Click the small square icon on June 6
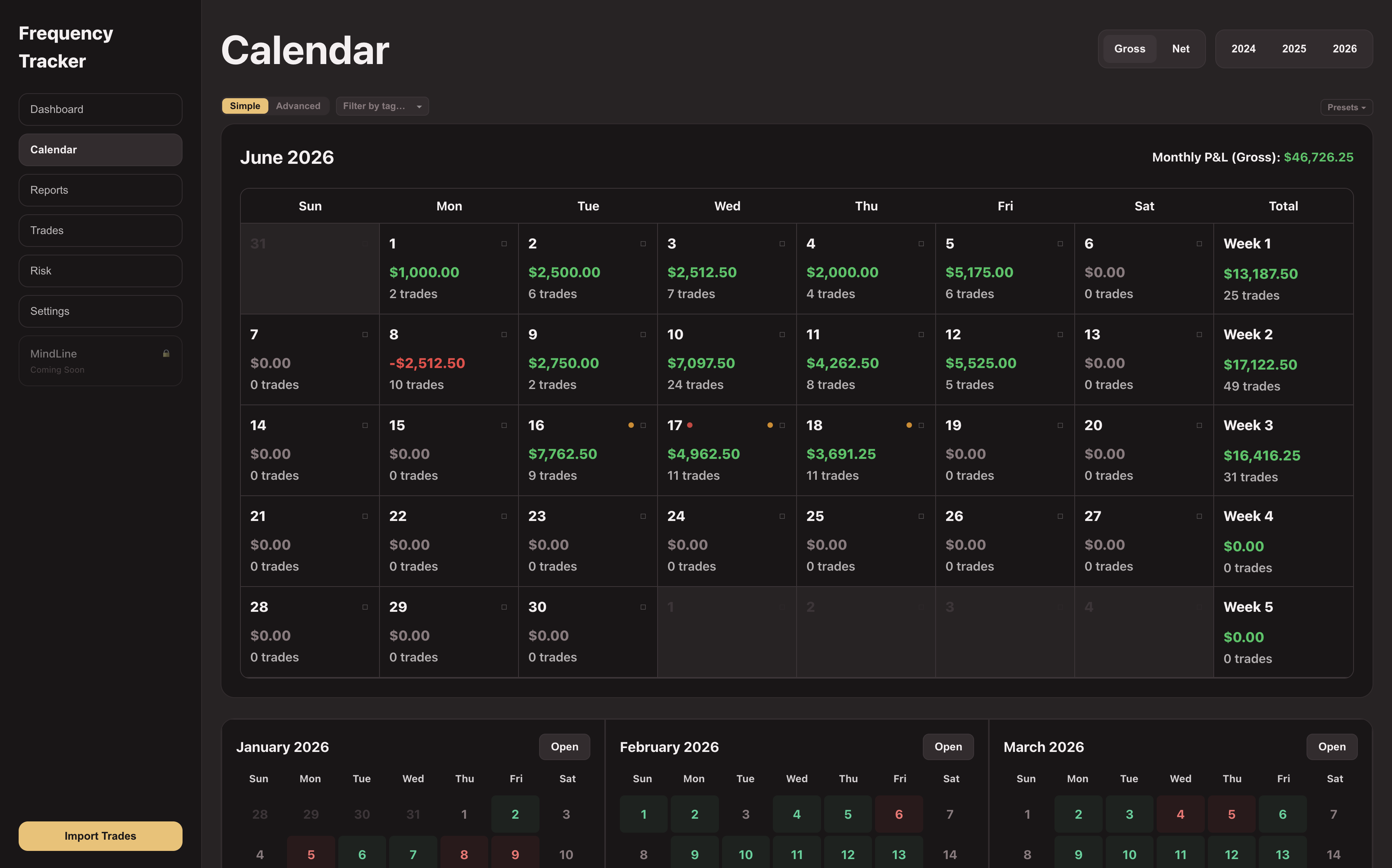Viewport: 1392px width, 868px height. tap(1199, 244)
